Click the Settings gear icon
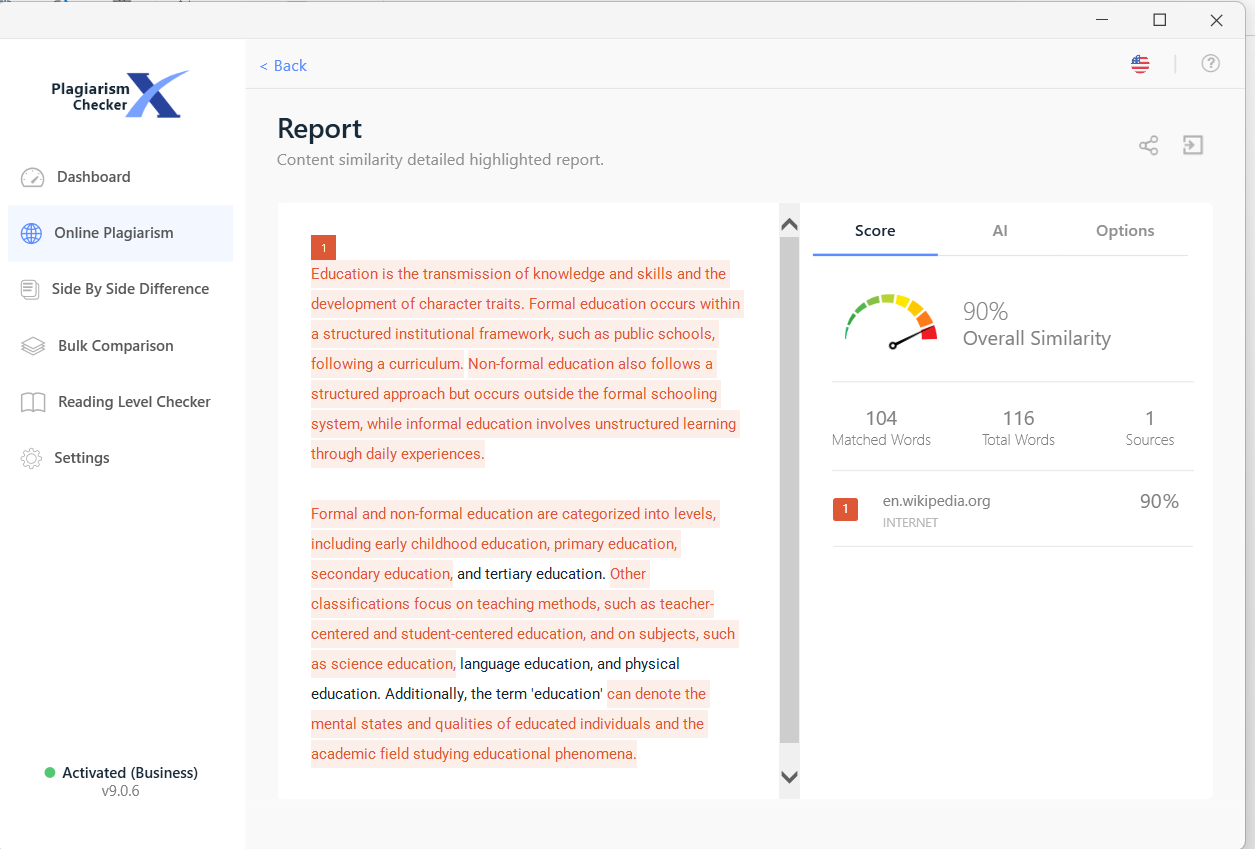 click(x=32, y=458)
